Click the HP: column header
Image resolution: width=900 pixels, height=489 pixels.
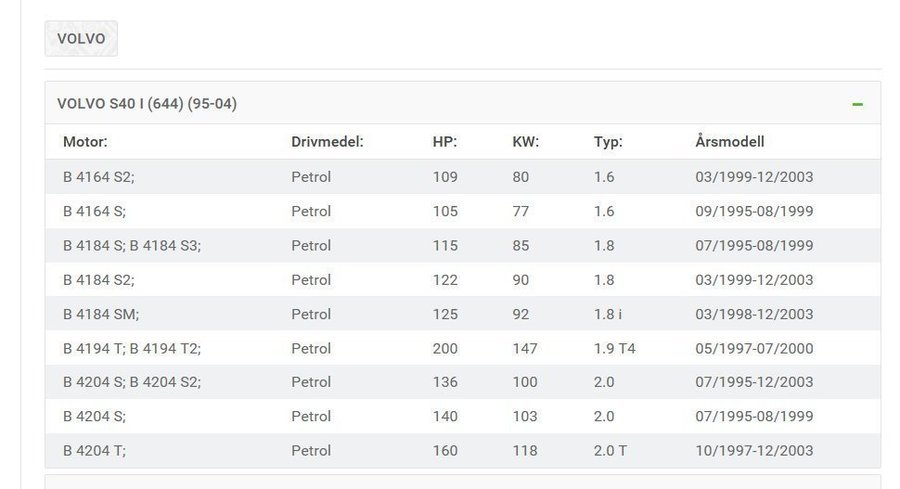pyautogui.click(x=445, y=142)
